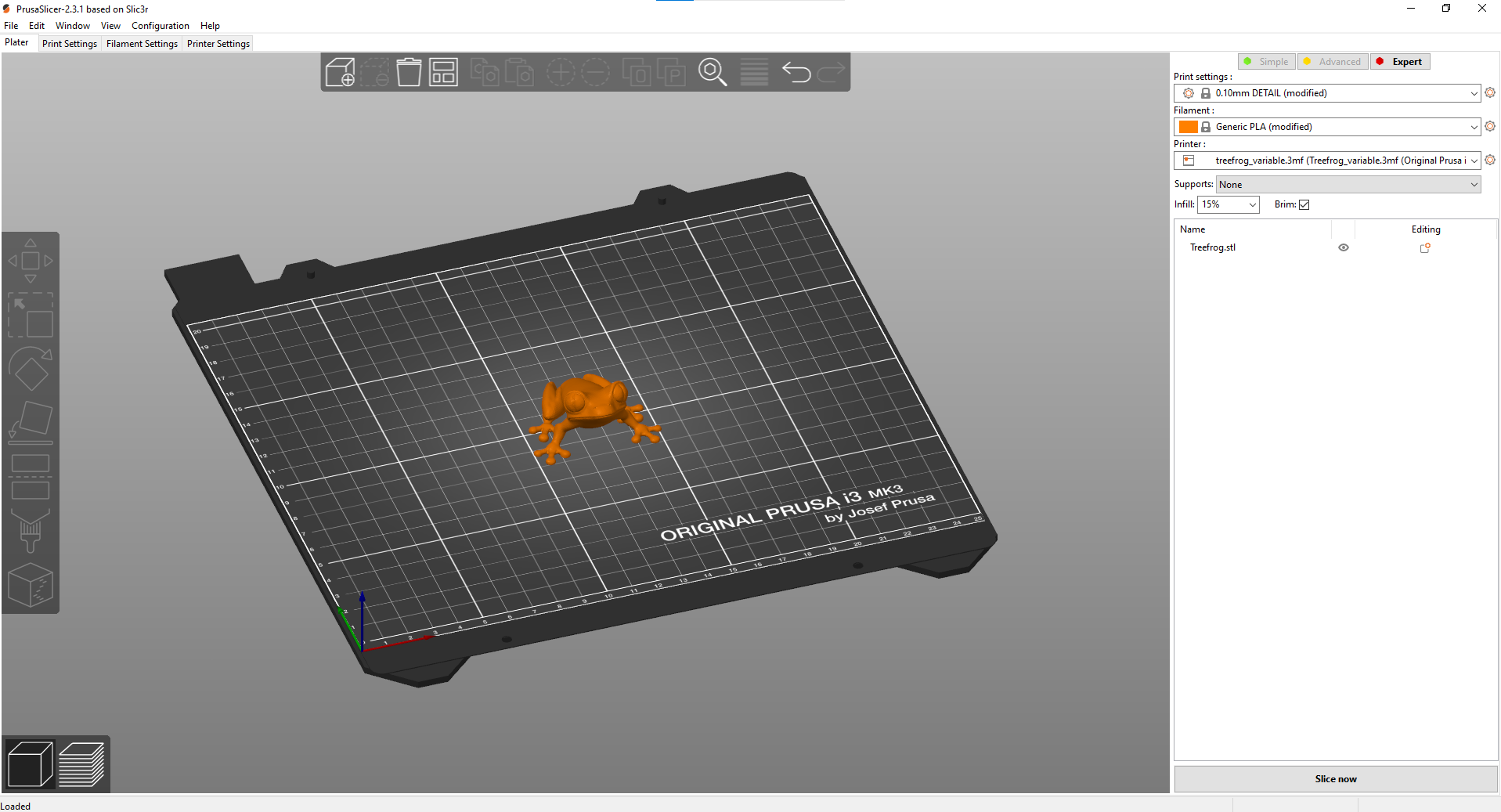Click the orange filament color swatch
Image resolution: width=1501 pixels, height=812 pixels.
point(1188,127)
